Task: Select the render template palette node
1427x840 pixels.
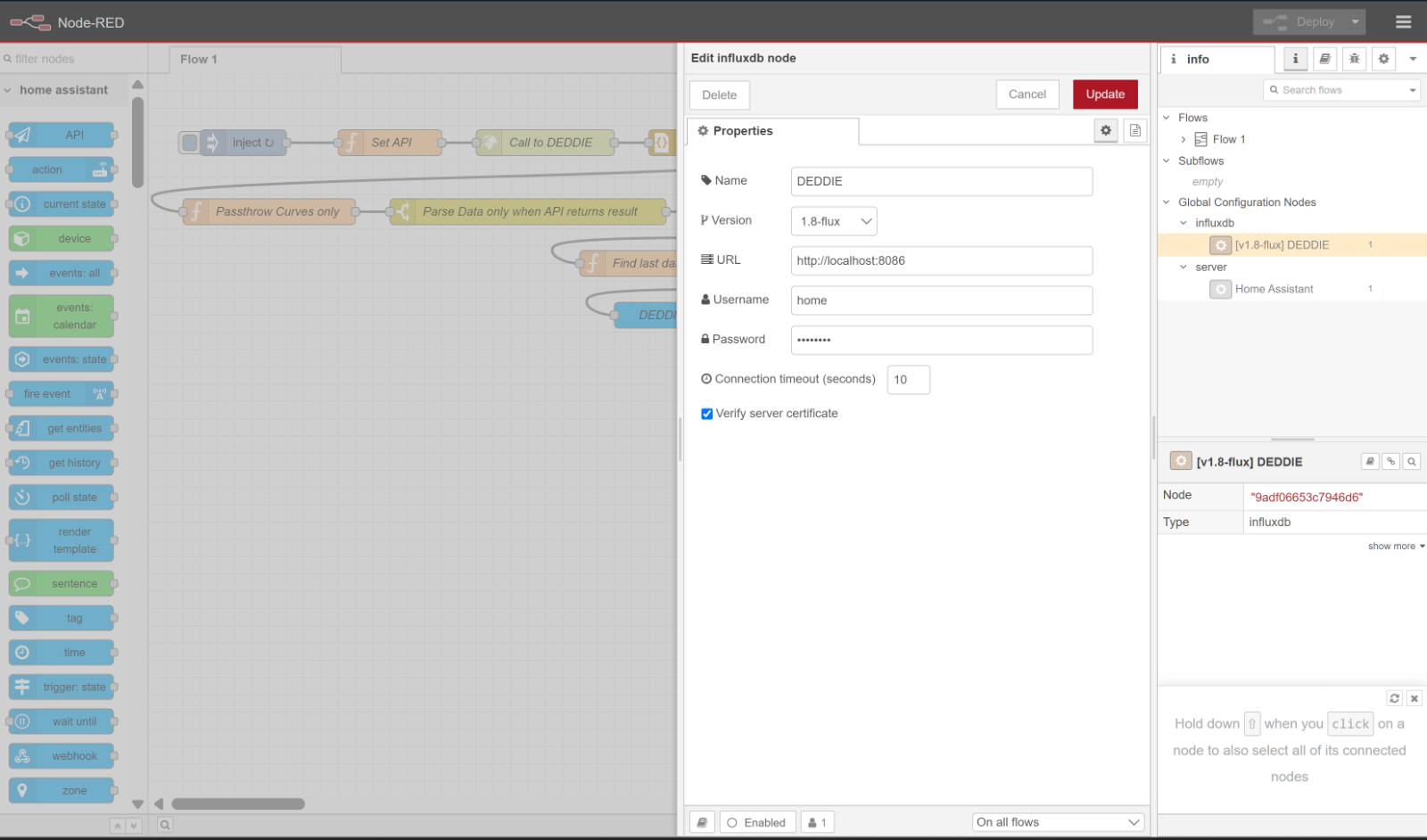Action: click(62, 540)
